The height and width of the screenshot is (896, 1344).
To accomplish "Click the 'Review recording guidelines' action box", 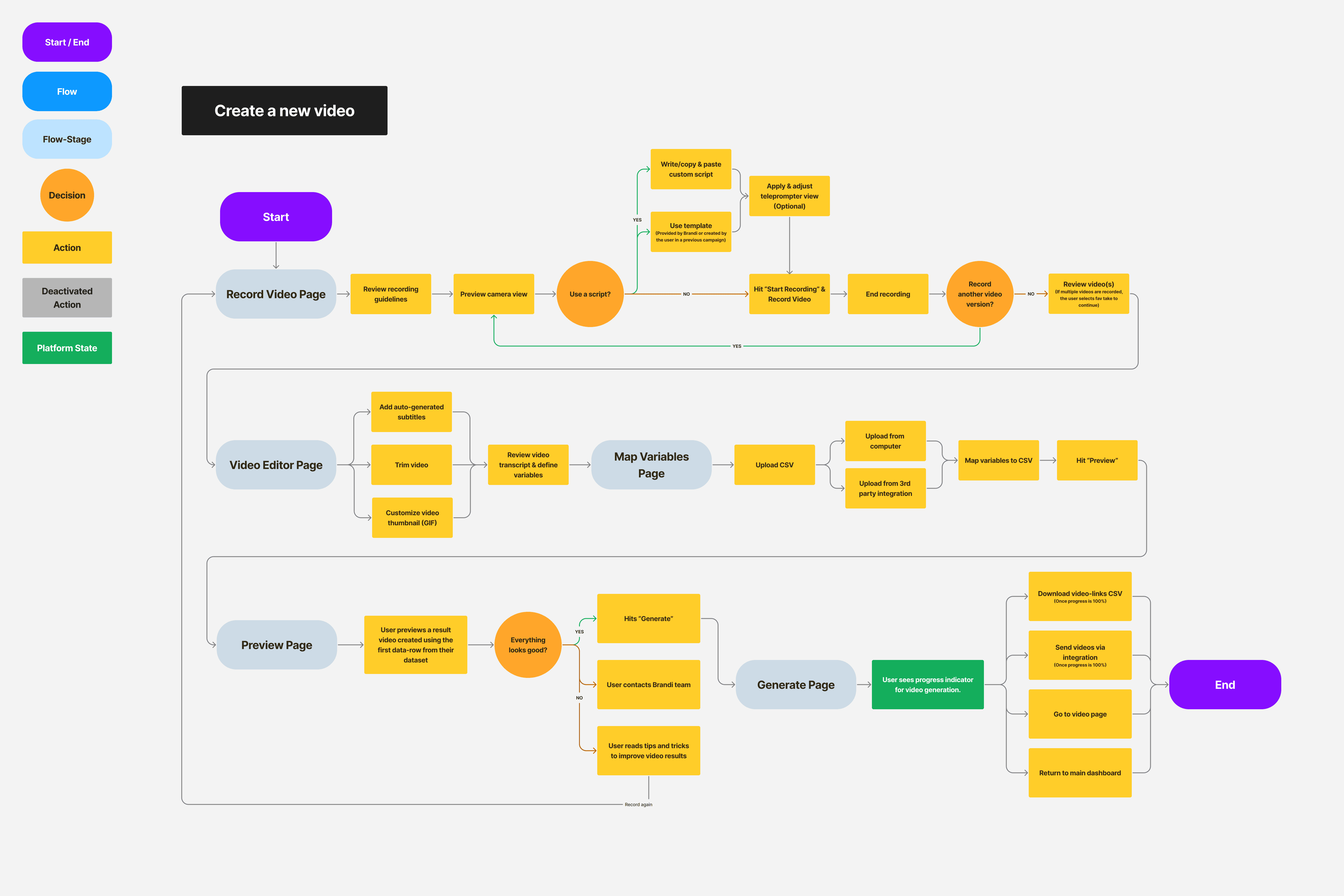I will click(391, 294).
